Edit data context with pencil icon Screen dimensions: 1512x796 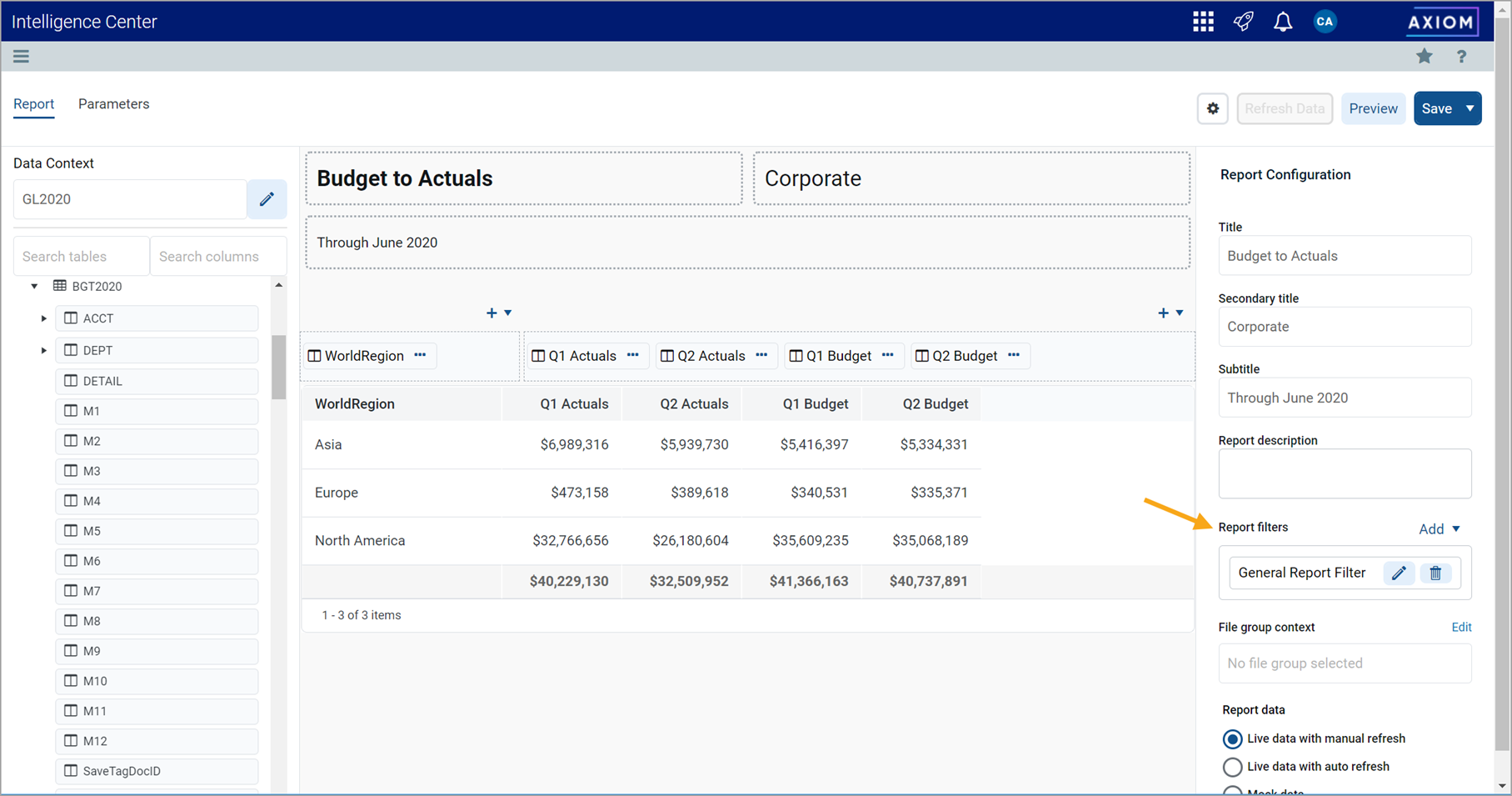pos(267,199)
